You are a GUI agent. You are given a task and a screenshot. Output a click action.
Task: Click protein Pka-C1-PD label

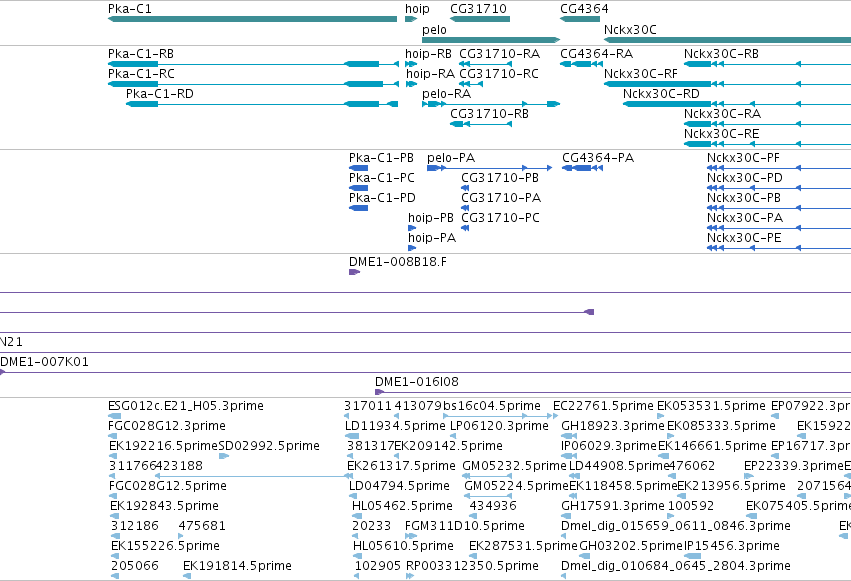[382, 198]
